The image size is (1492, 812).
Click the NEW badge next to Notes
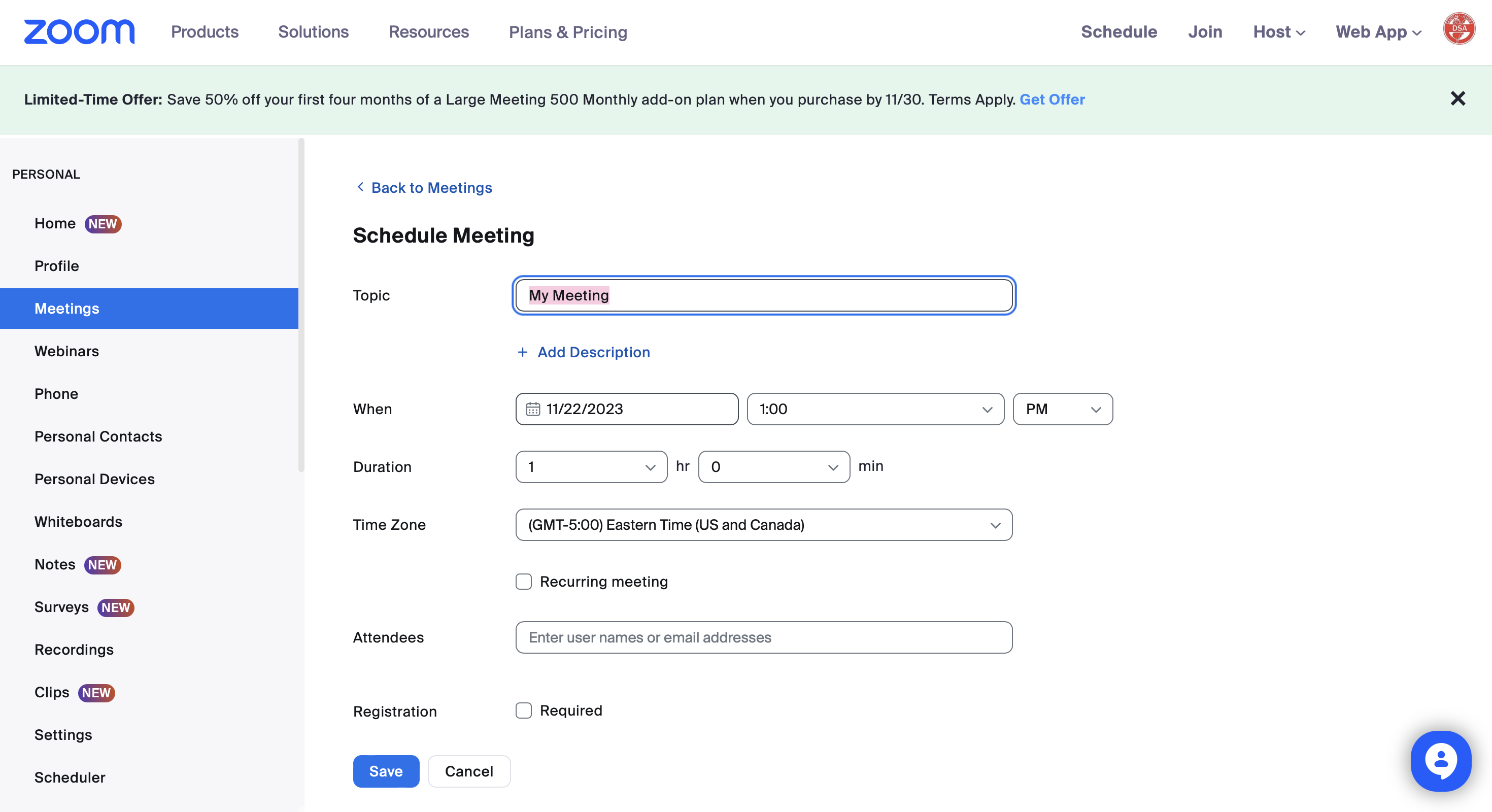click(103, 565)
